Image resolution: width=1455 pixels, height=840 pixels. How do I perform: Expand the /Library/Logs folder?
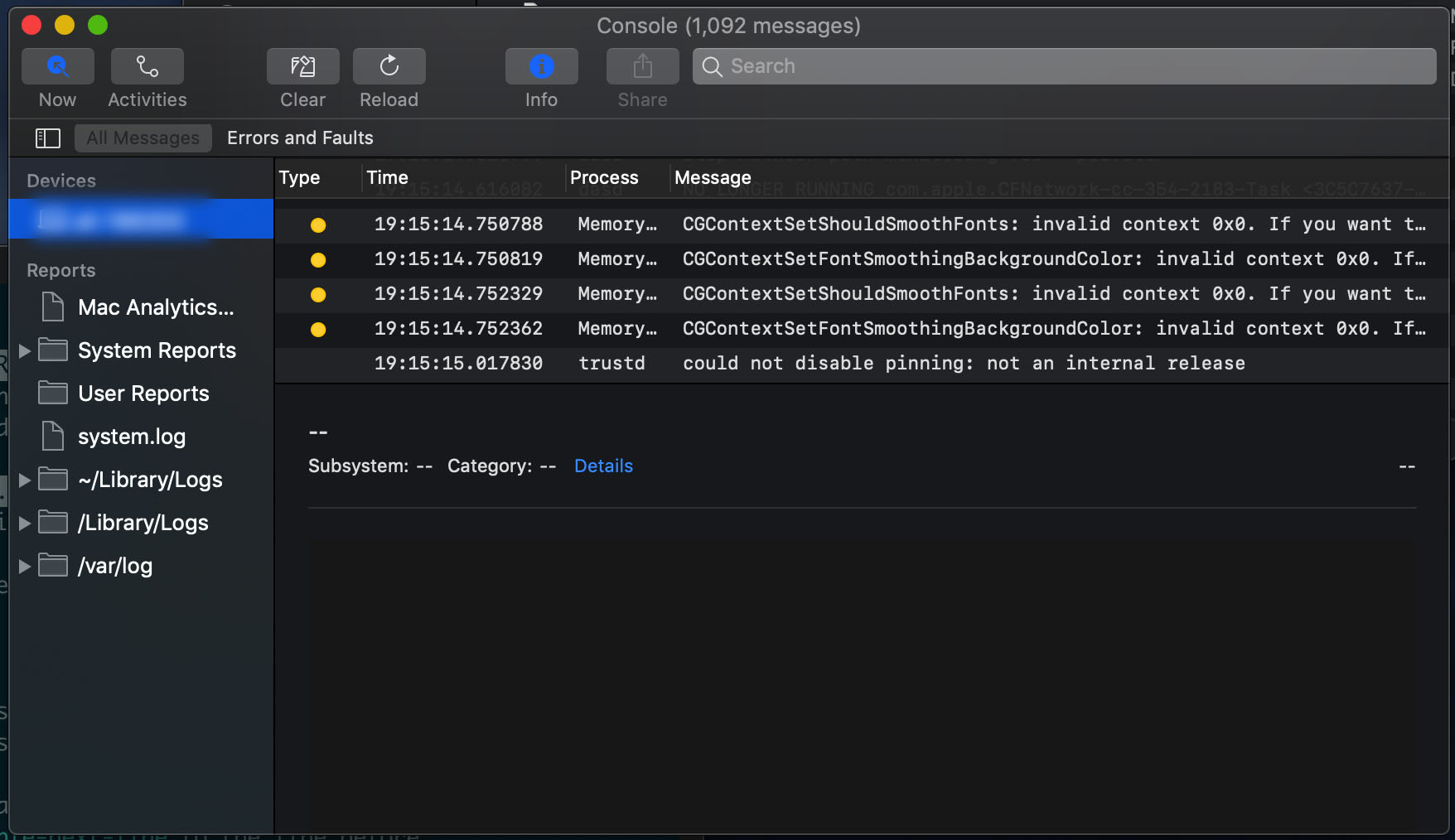tap(25, 524)
